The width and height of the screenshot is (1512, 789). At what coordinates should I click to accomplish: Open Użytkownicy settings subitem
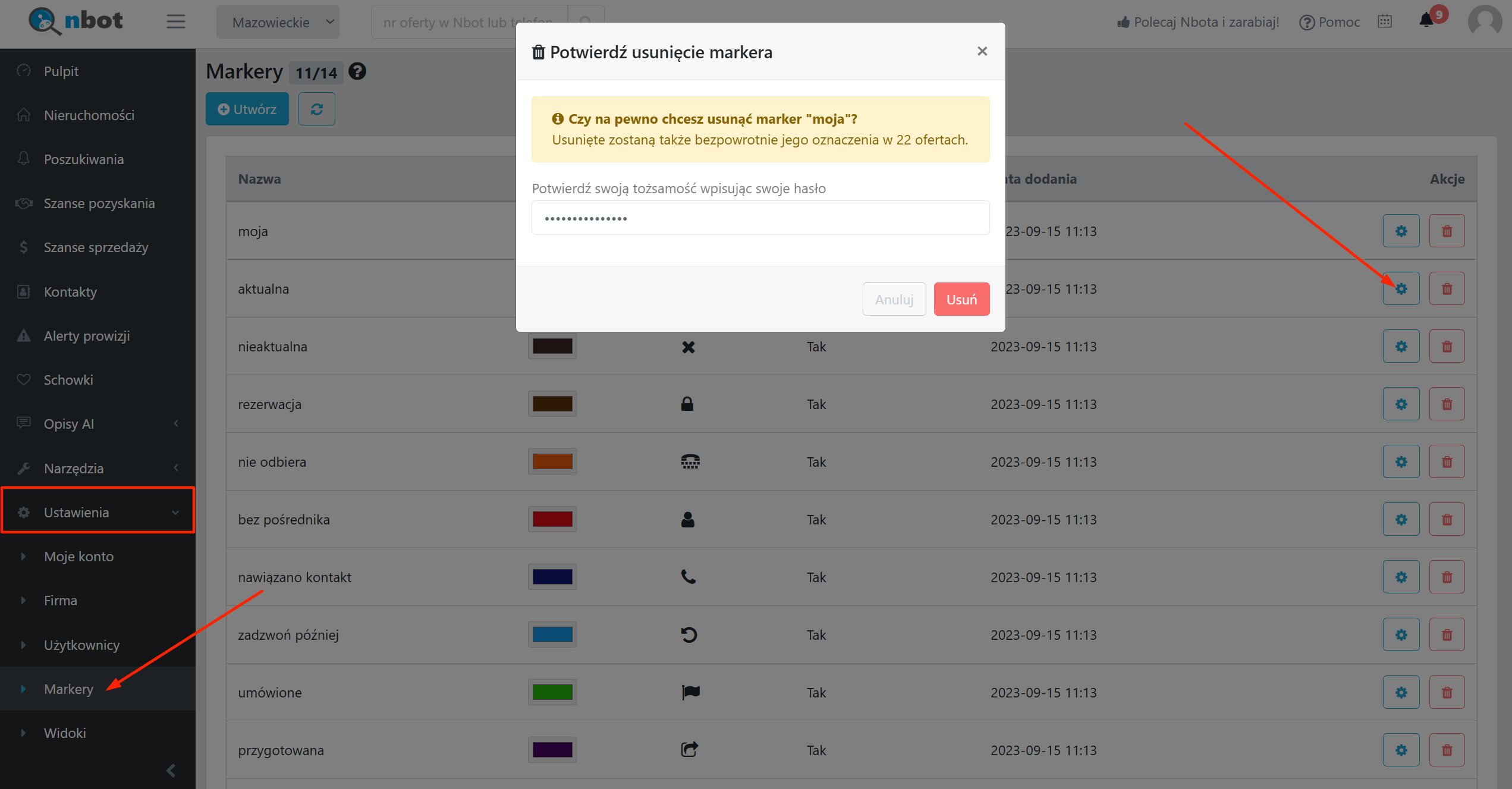tap(98, 645)
